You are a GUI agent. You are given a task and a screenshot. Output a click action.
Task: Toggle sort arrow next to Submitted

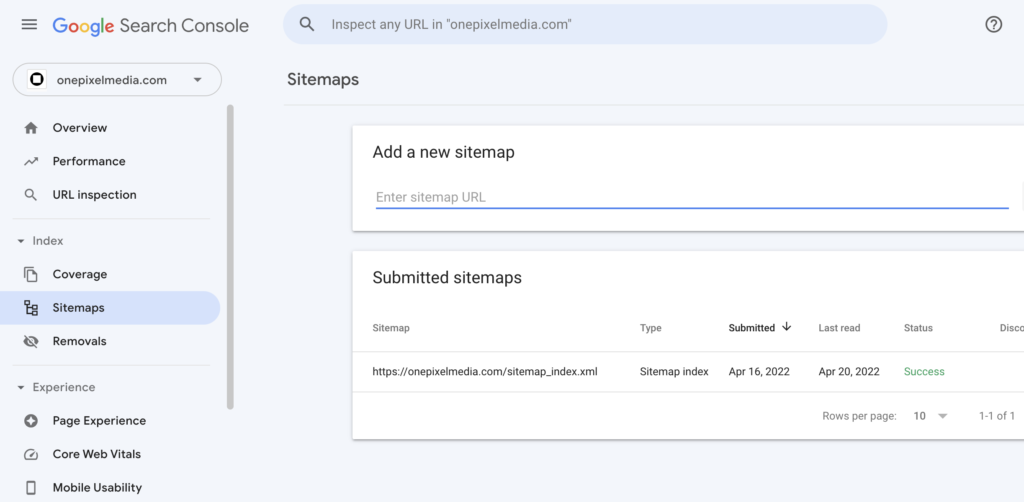tap(786, 327)
